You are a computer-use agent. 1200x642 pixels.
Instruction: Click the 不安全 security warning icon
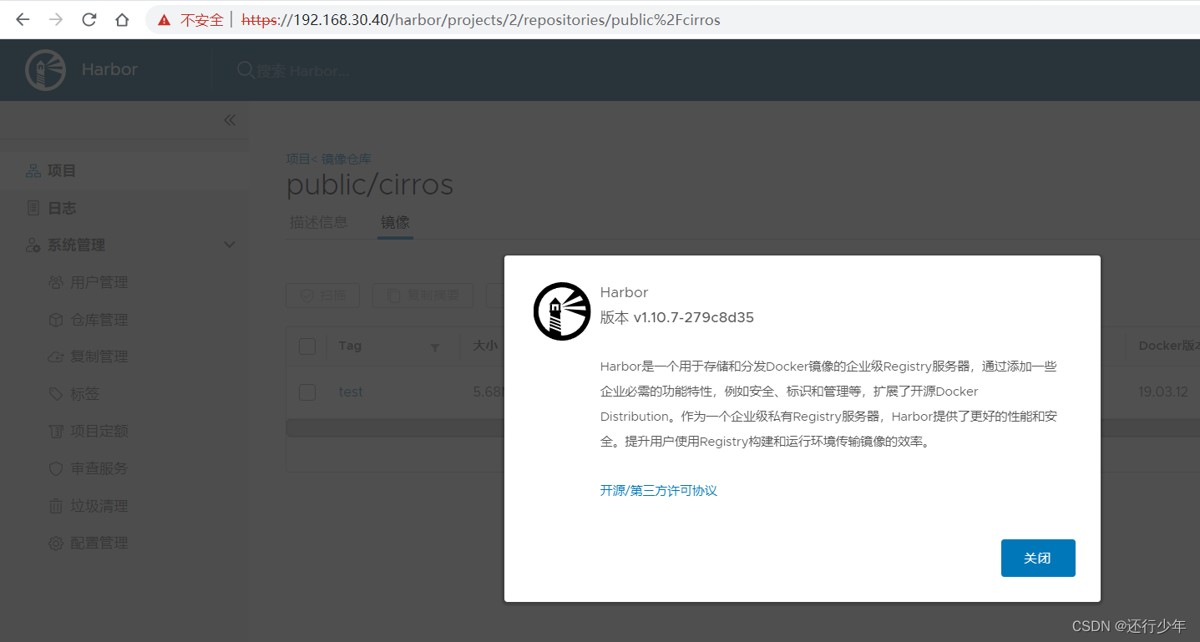tap(164, 20)
